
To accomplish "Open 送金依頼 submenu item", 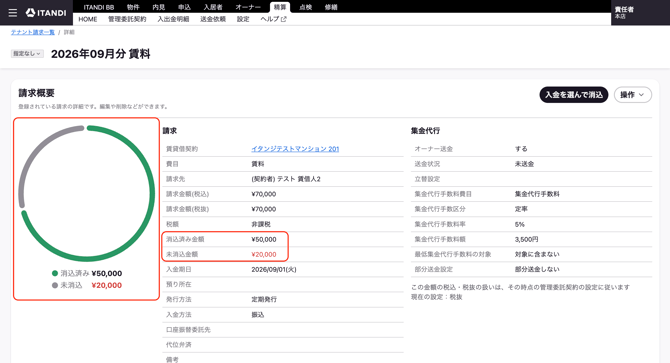I will coord(213,19).
